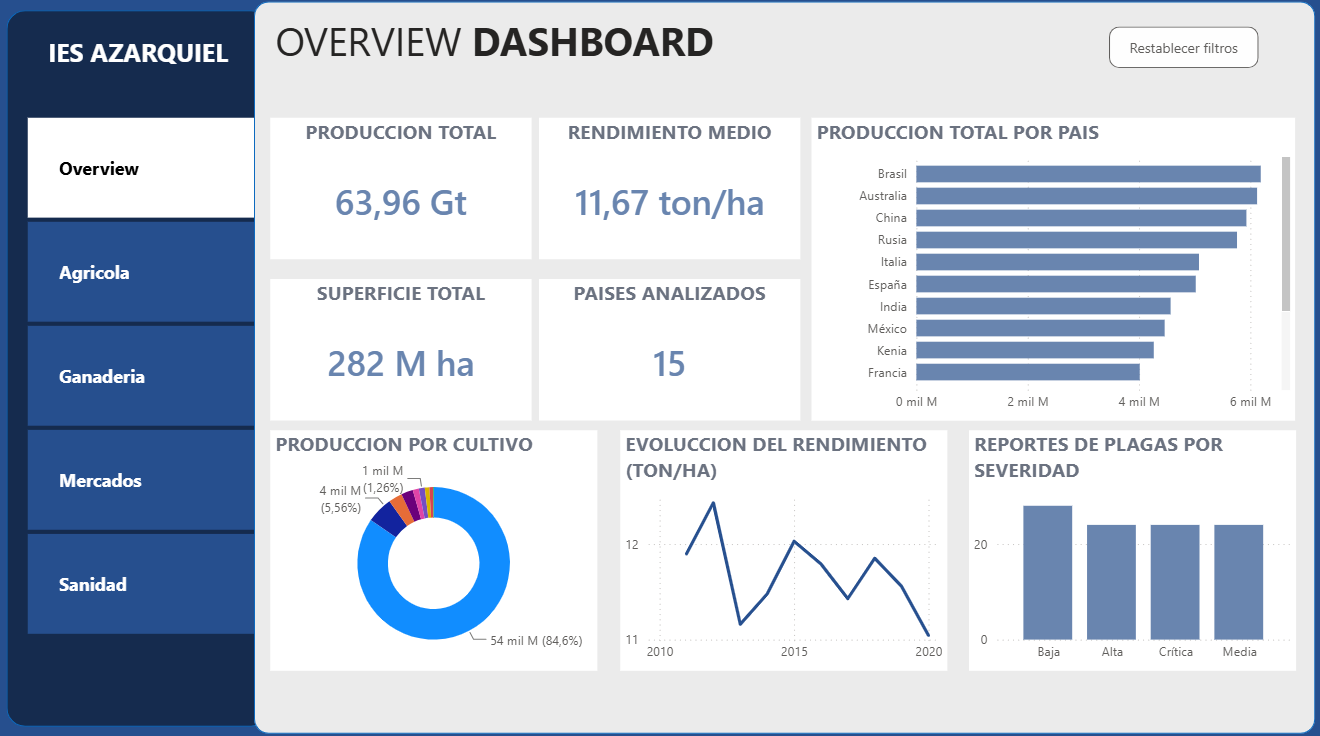The image size is (1320, 736).
Task: Click the 54 mil M (84,6%) label
Action: click(x=536, y=640)
